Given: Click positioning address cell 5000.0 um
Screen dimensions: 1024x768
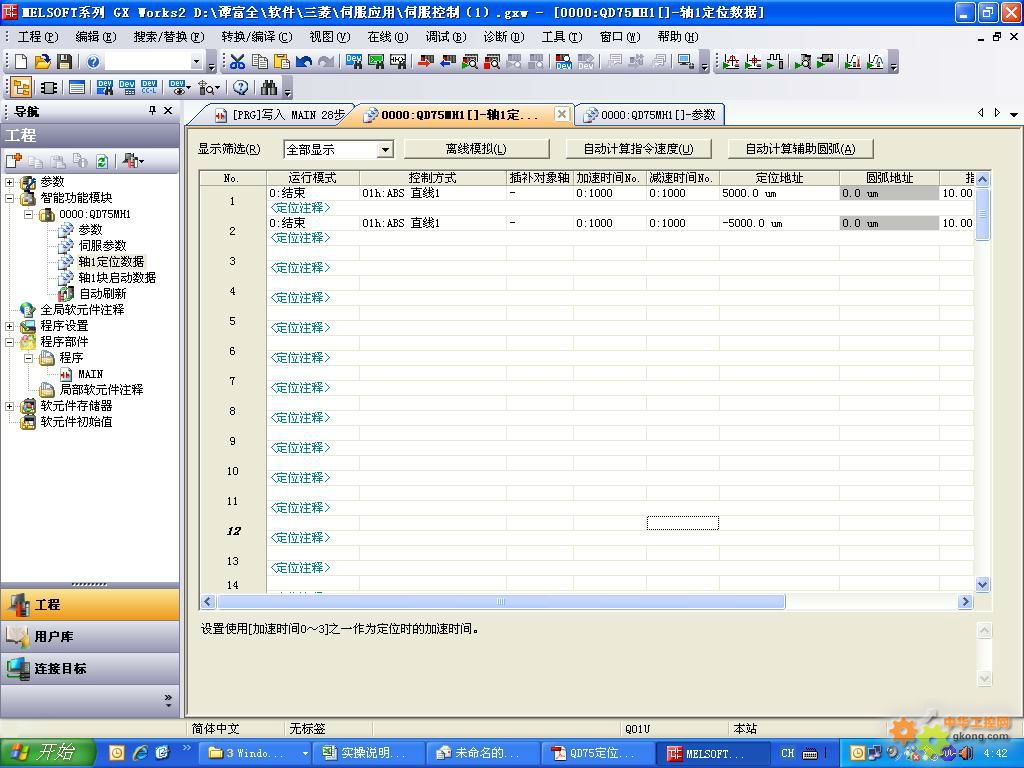Looking at the screenshot, I should 779,193.
